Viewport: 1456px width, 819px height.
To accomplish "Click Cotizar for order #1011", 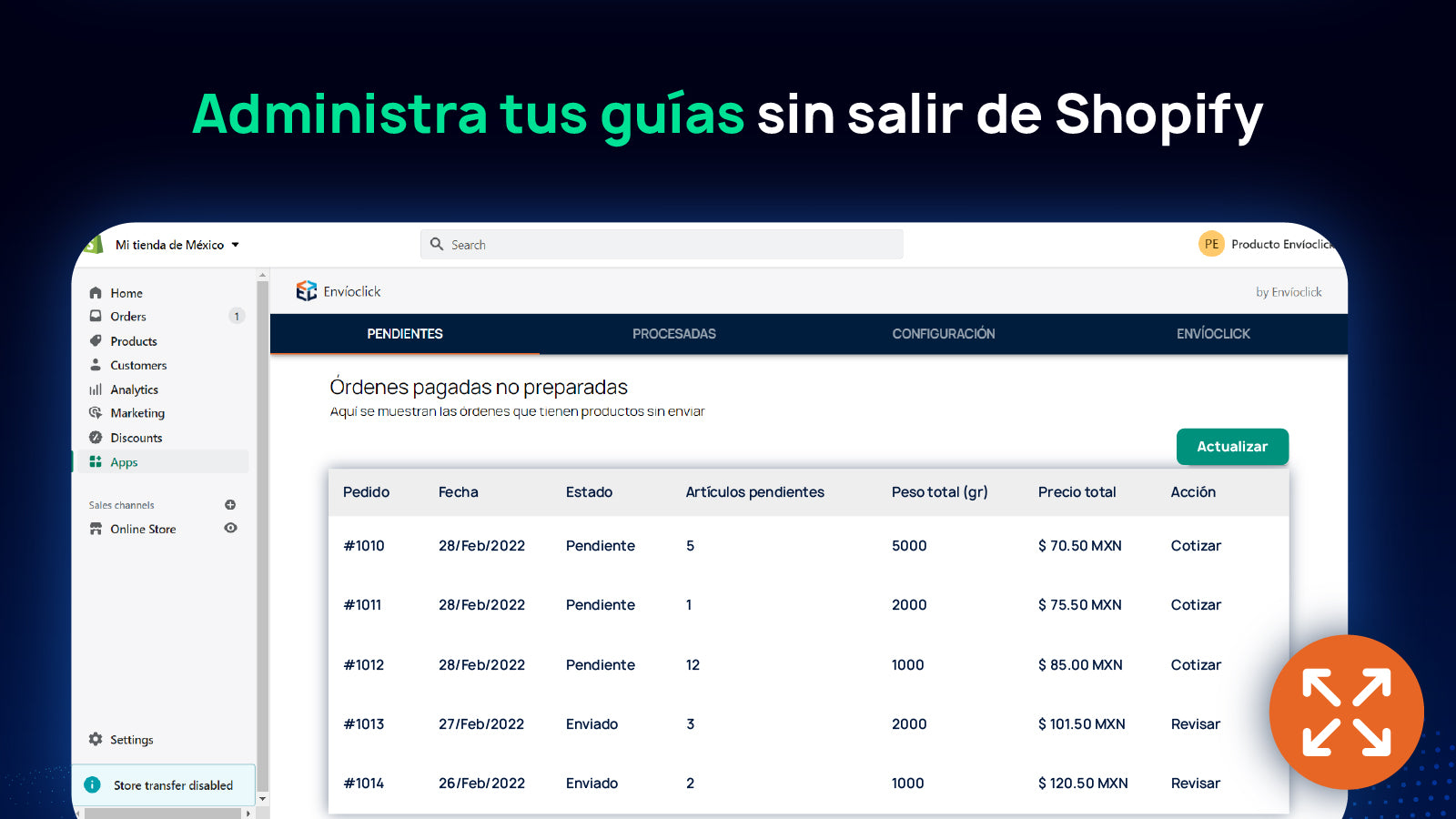I will 1196,605.
